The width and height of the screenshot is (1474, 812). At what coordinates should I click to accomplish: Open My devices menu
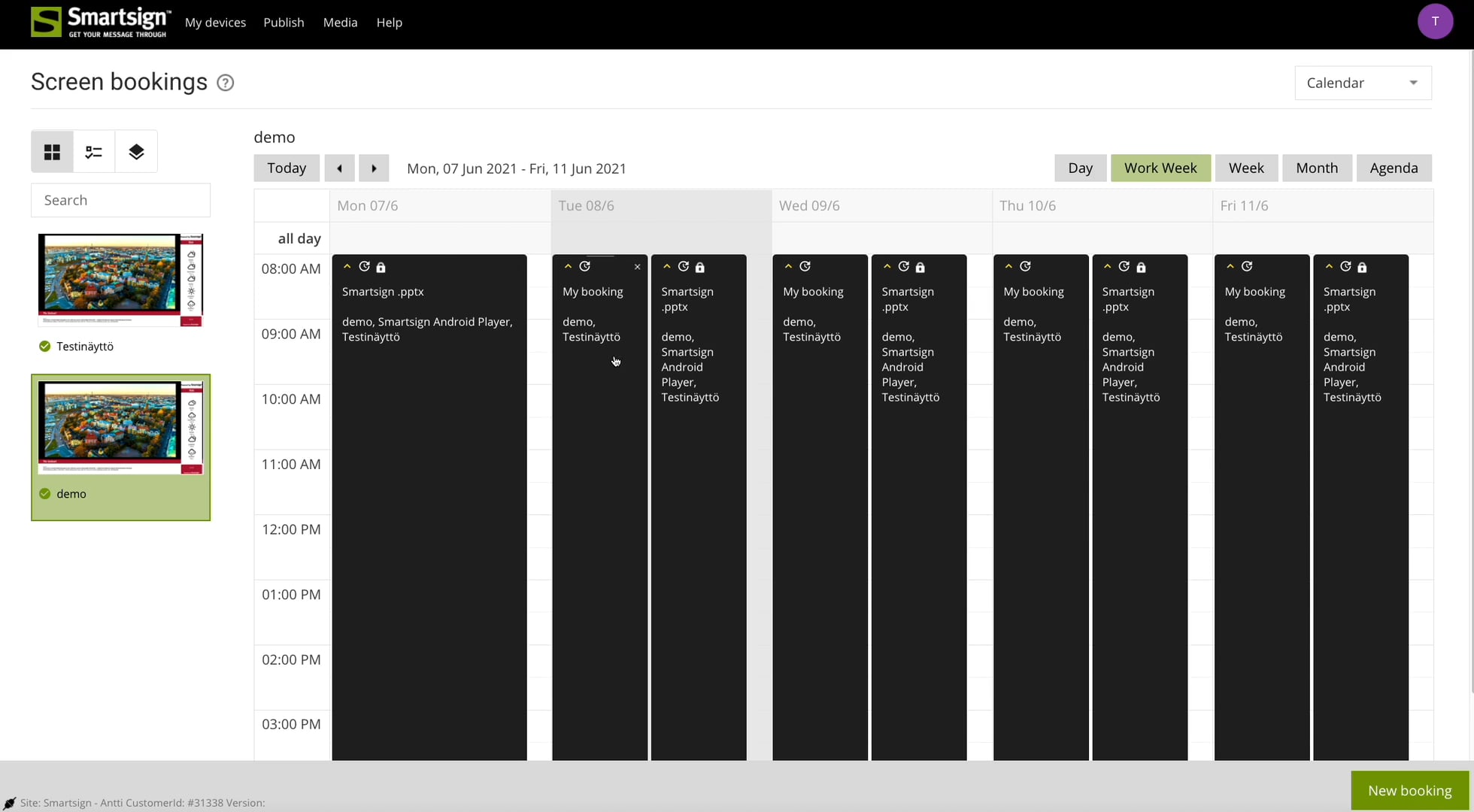click(x=215, y=23)
